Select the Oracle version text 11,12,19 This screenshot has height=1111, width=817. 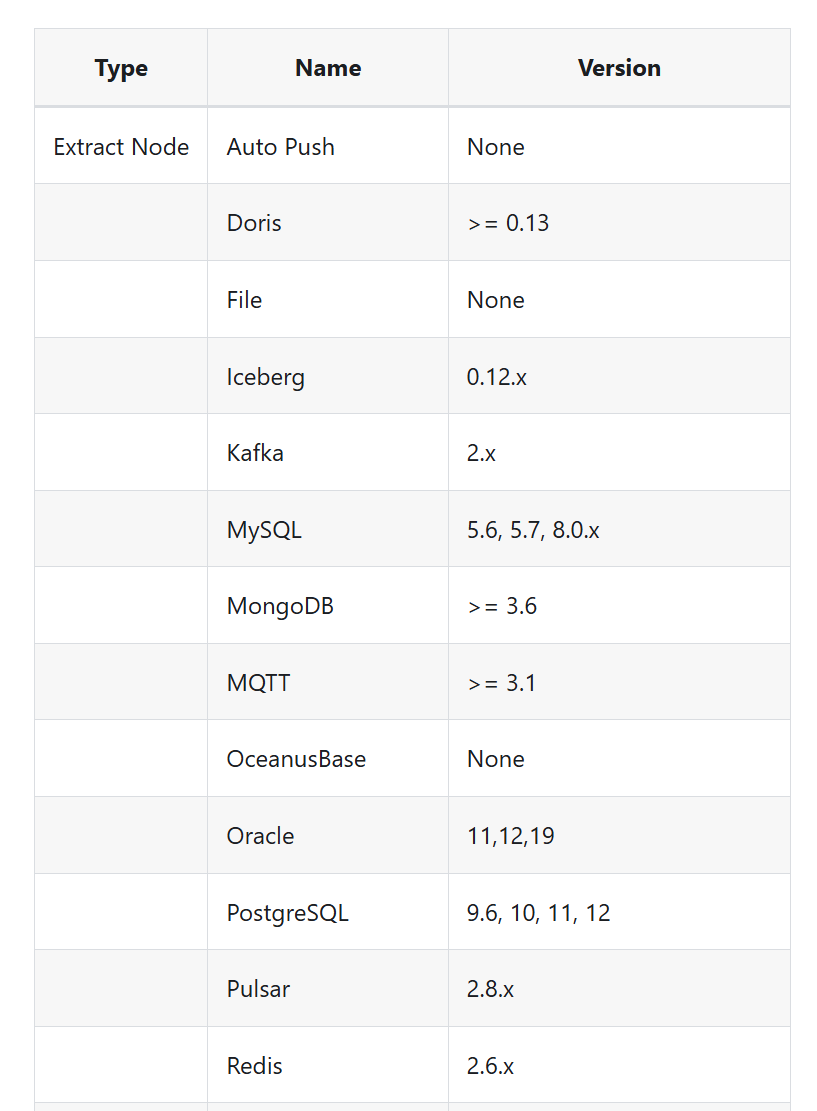[510, 836]
